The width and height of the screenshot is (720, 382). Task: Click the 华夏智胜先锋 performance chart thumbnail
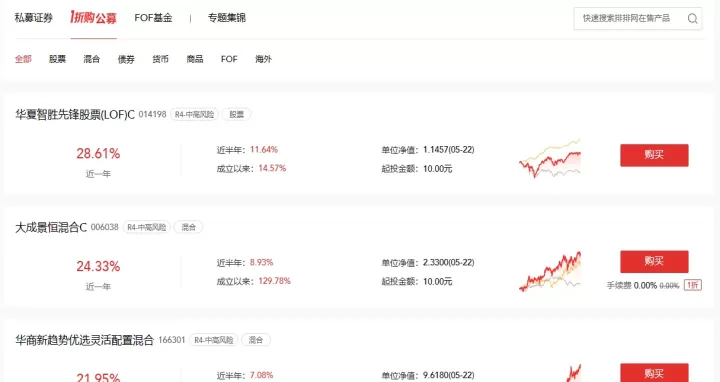[550, 158]
